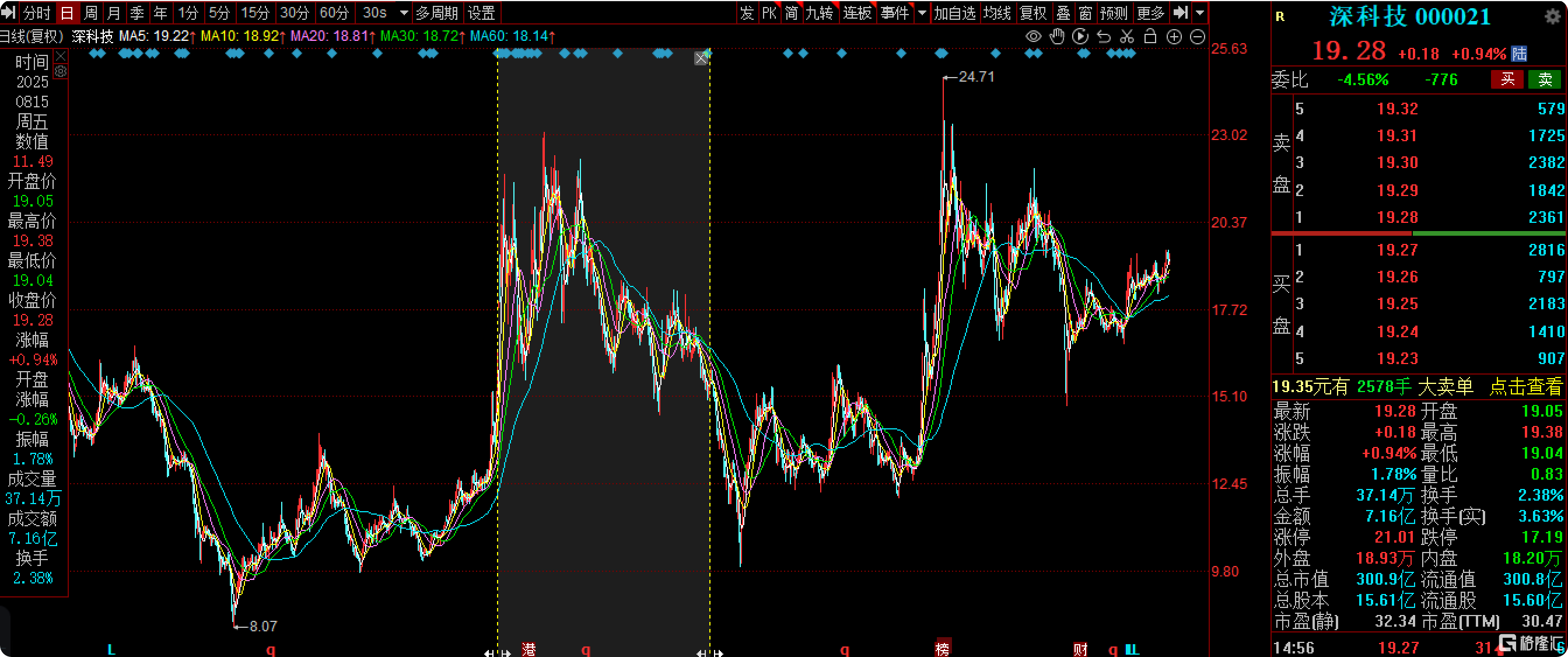Click the arrow icon right of 更多
The image size is (1568, 657).
click(1179, 12)
